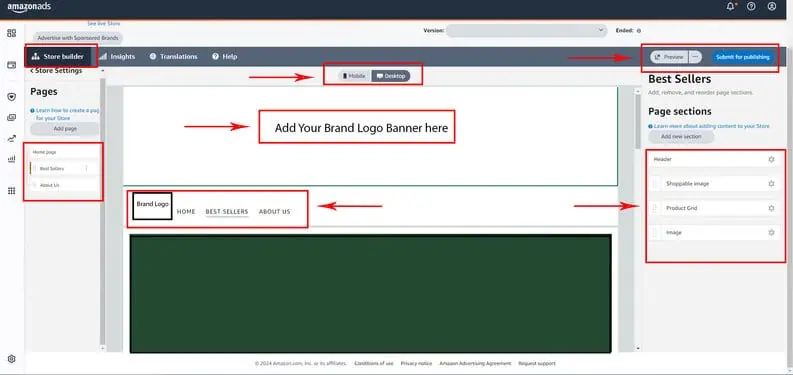This screenshot has width=793, height=375.
Task: Click the Preview button
Action: 669,57
